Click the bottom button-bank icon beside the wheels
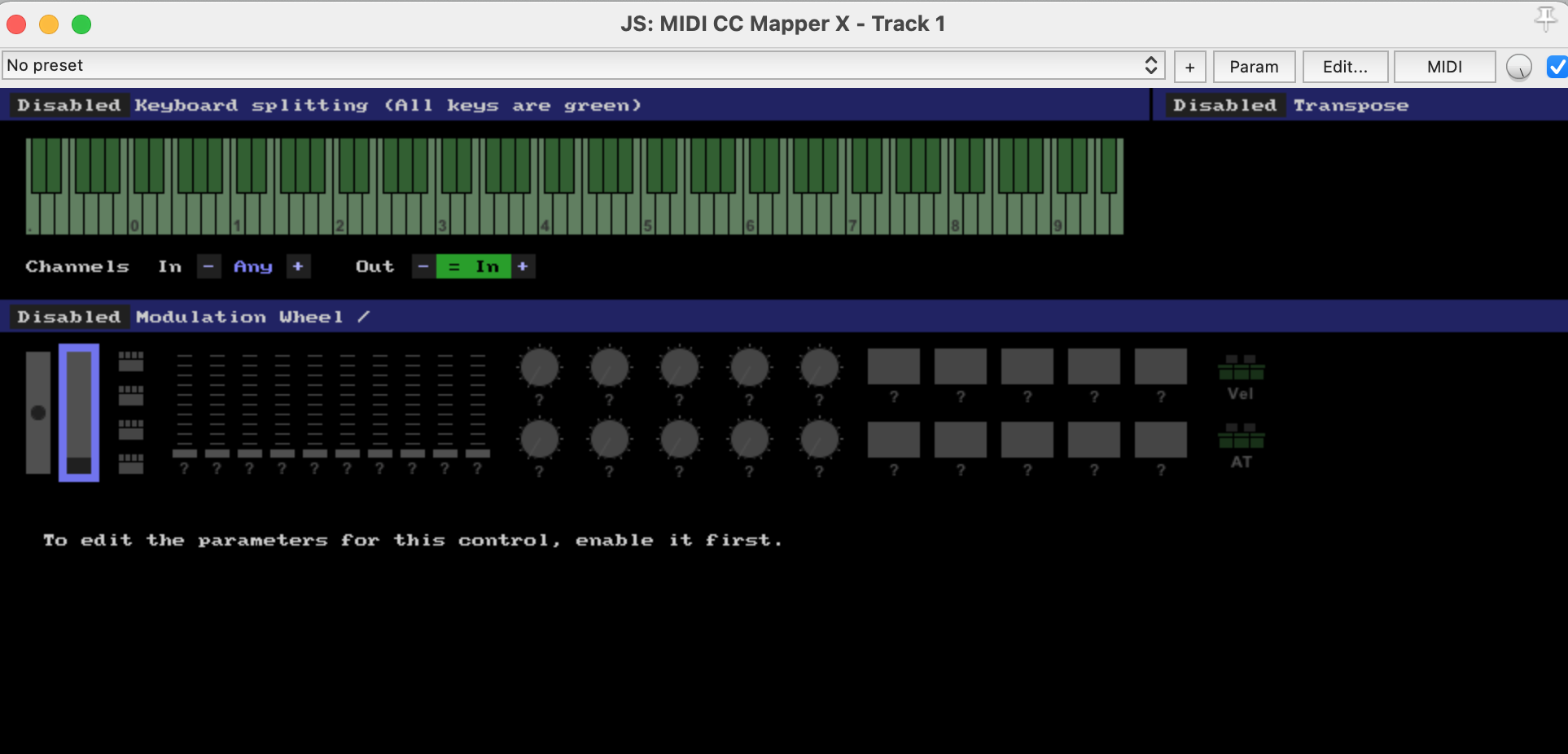Viewport: 1568px width, 754px height. tap(131, 463)
